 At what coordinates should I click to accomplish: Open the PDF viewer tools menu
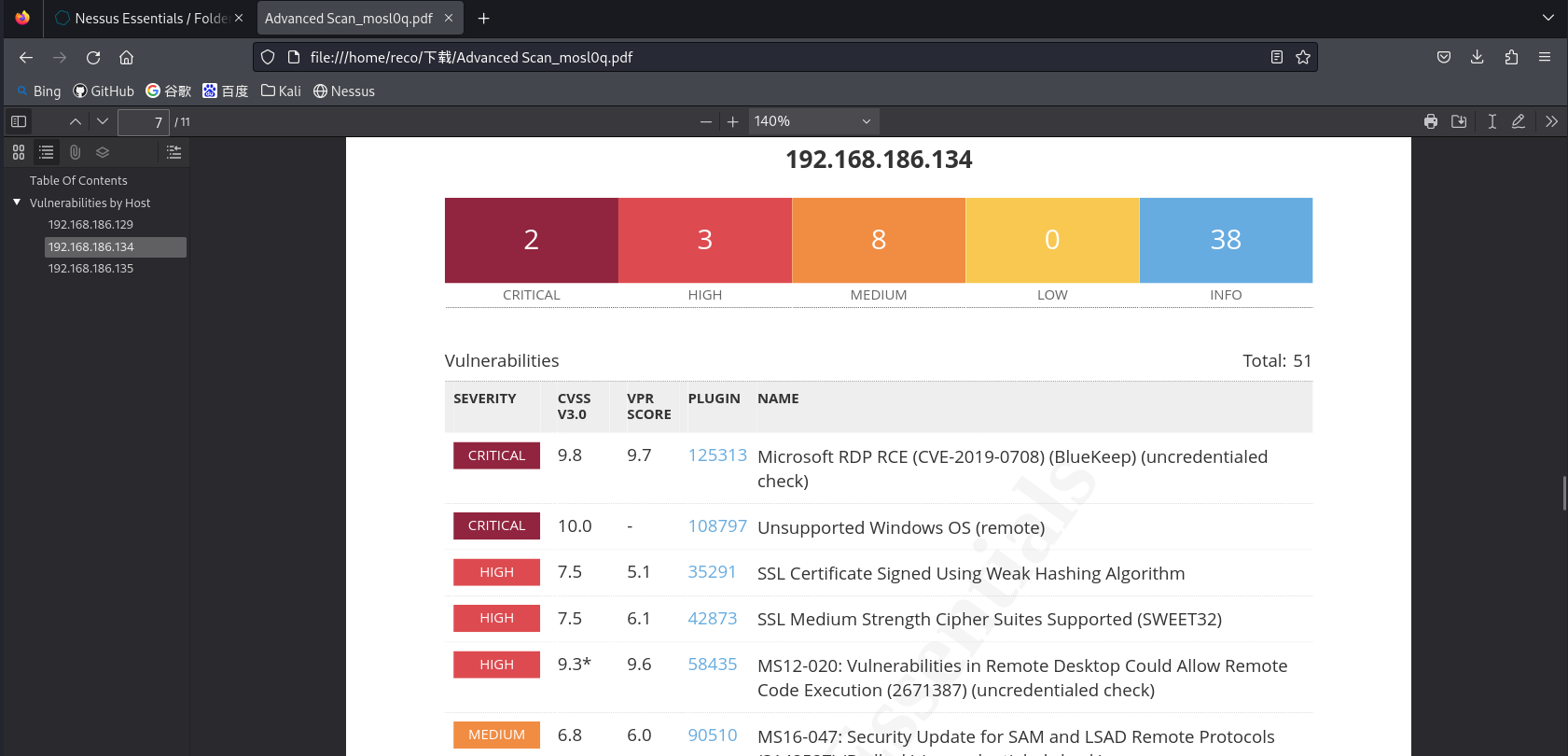point(1551,121)
